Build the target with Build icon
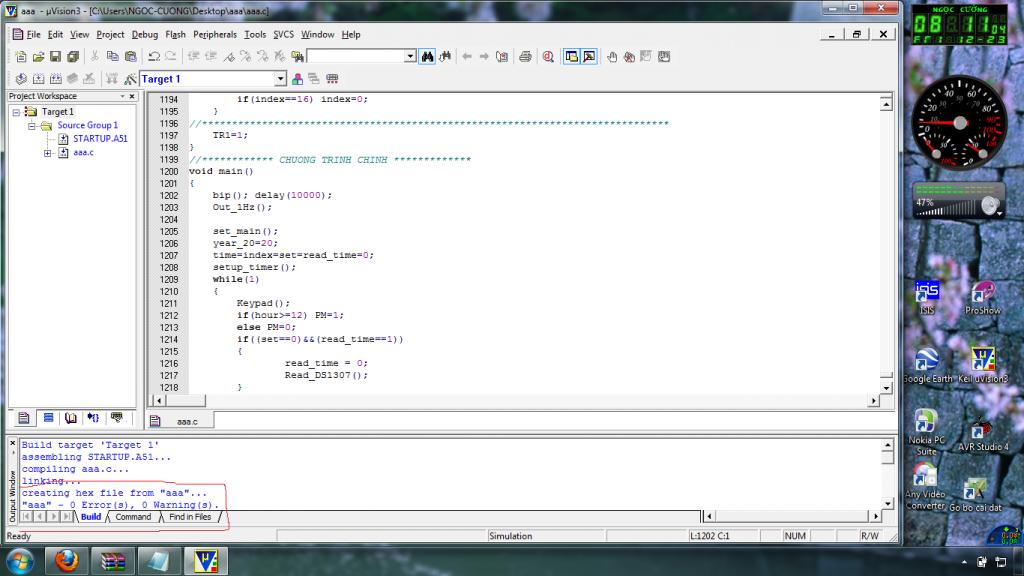The image size is (1024, 576). point(39,79)
